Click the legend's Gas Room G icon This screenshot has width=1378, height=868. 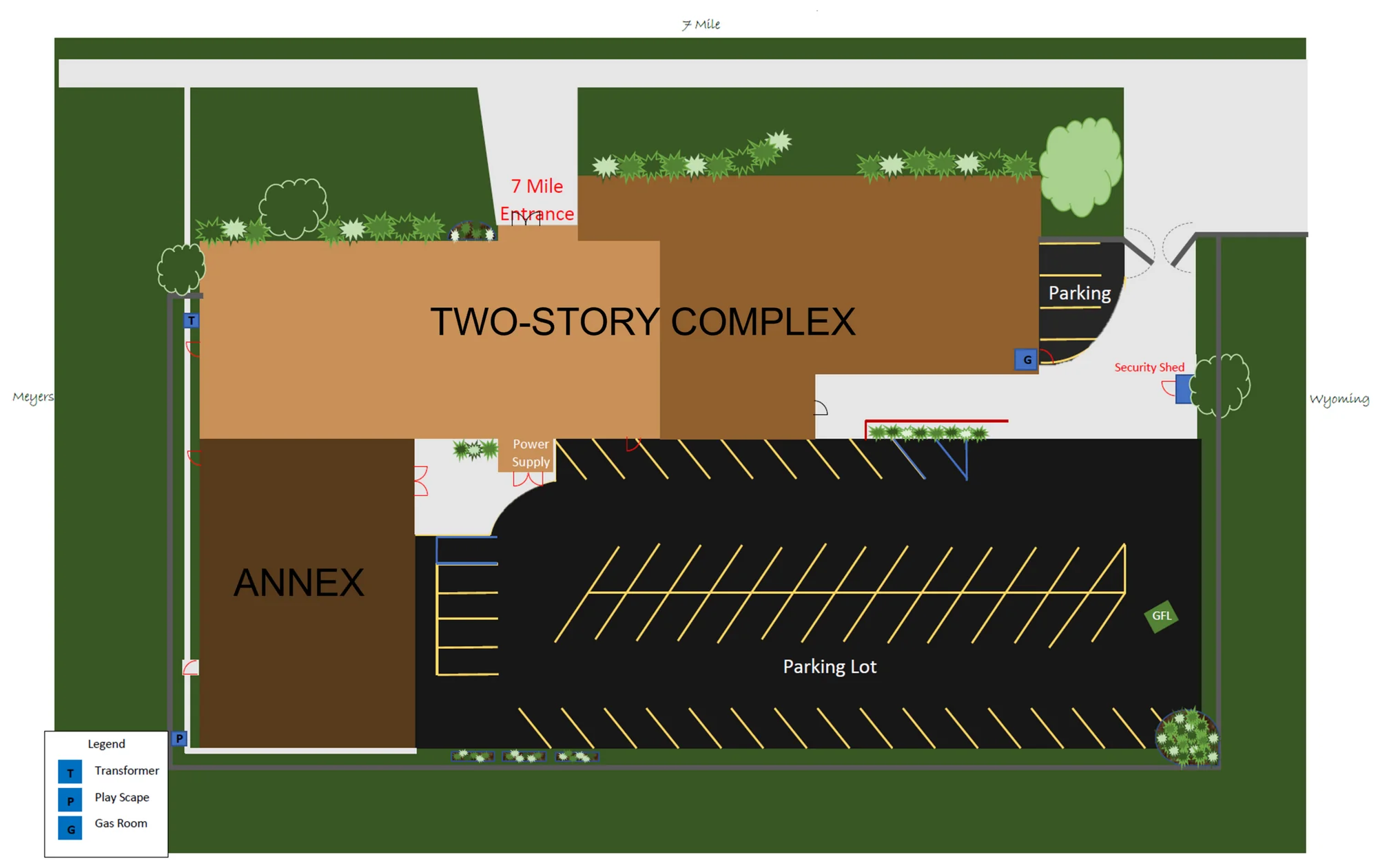(70, 828)
